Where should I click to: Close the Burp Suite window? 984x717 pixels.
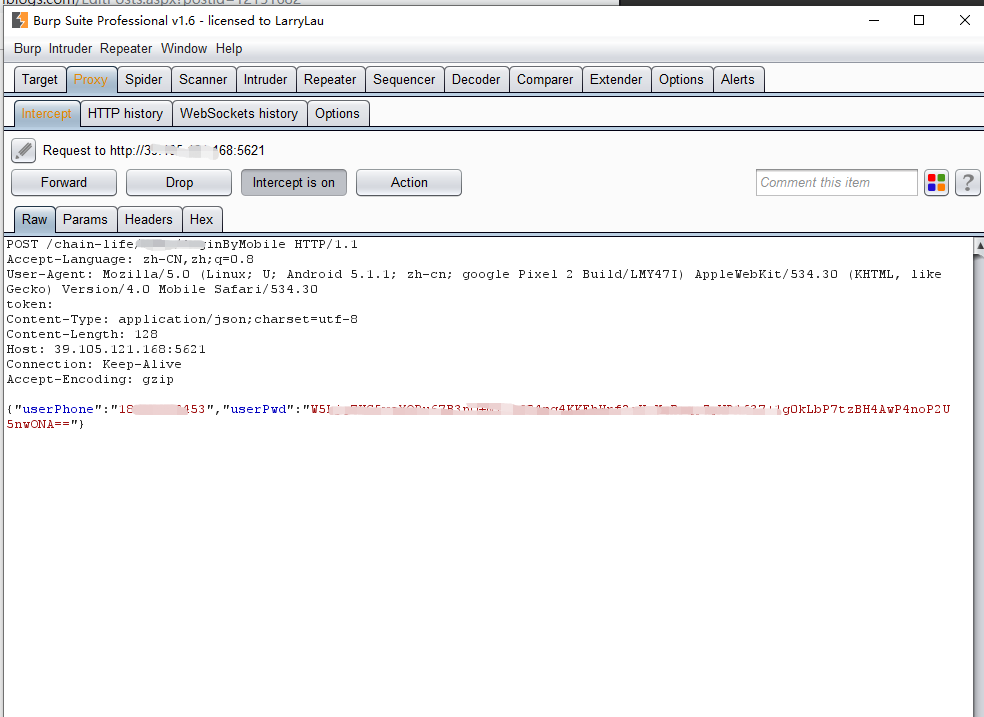coord(965,21)
